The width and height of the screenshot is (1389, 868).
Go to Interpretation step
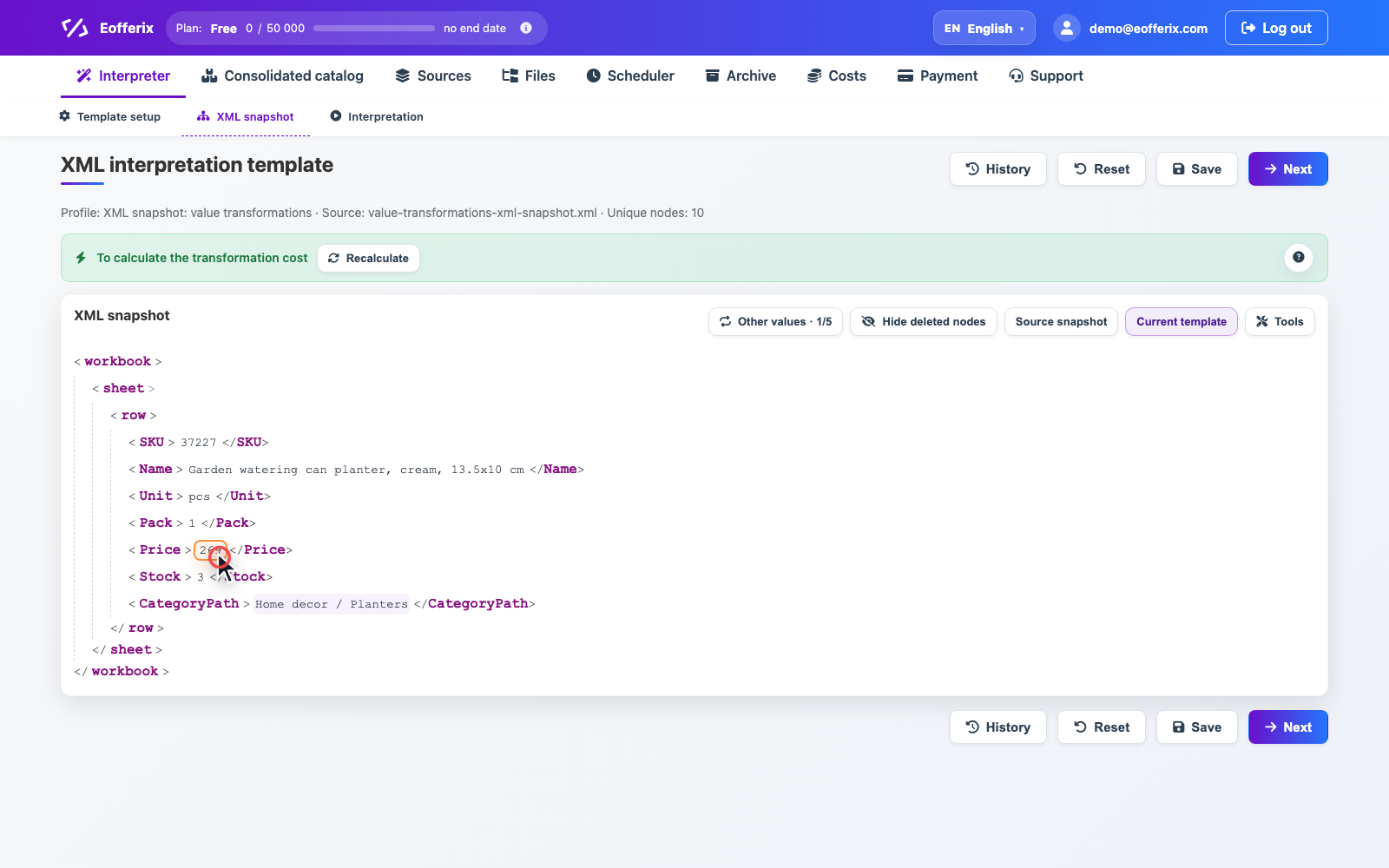pyautogui.click(x=377, y=116)
